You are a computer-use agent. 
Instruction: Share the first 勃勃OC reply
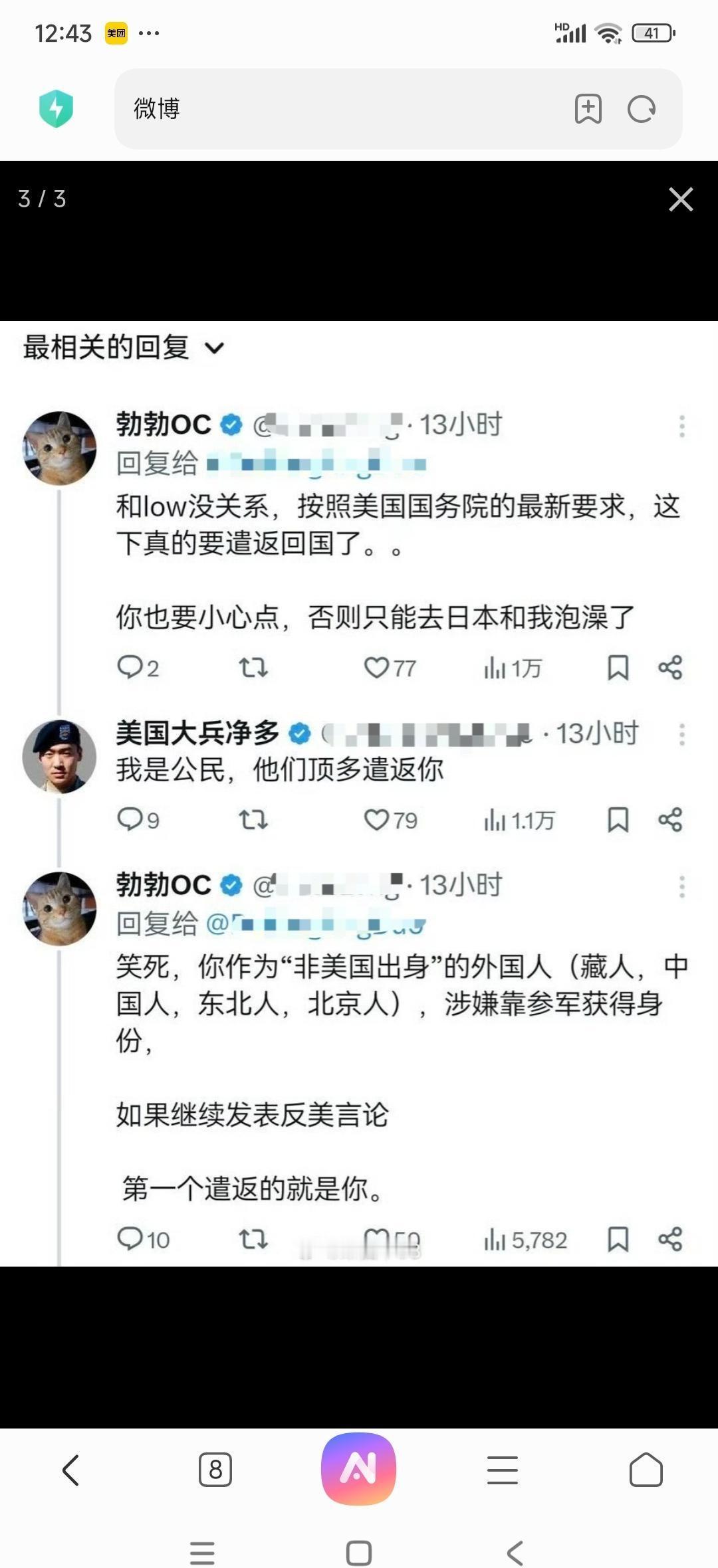tap(670, 667)
